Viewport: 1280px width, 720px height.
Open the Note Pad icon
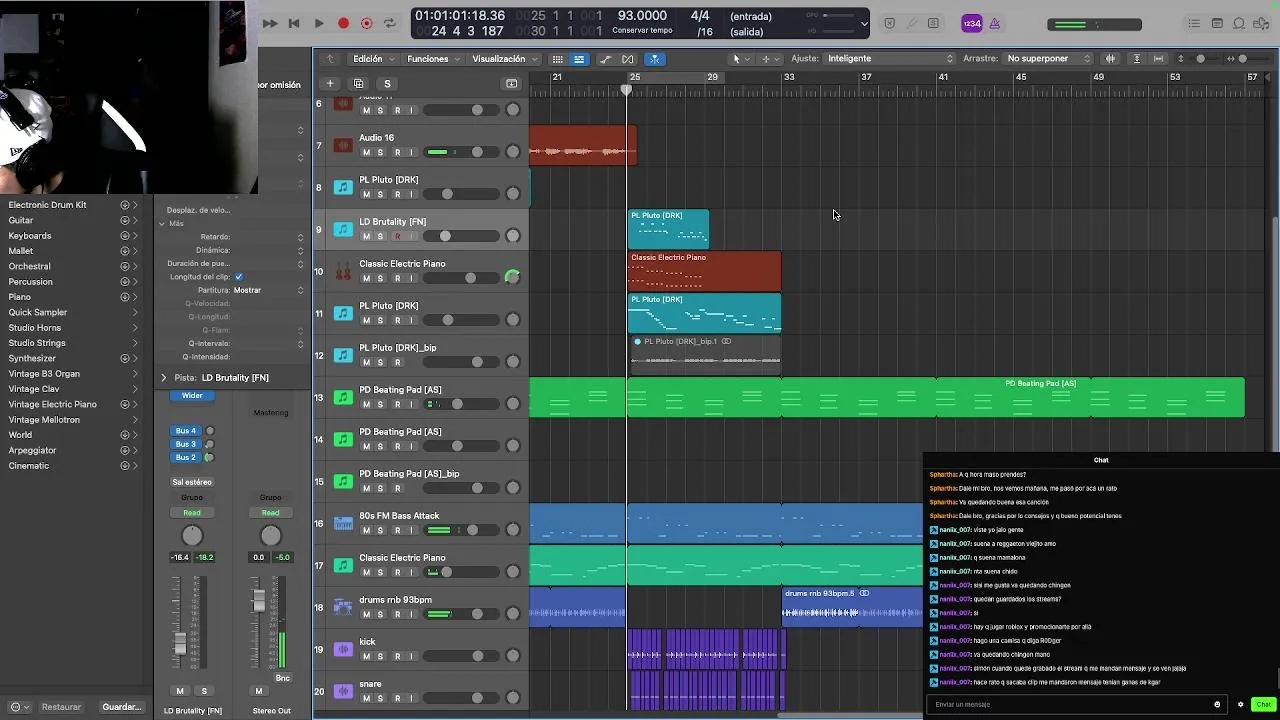[1217, 24]
